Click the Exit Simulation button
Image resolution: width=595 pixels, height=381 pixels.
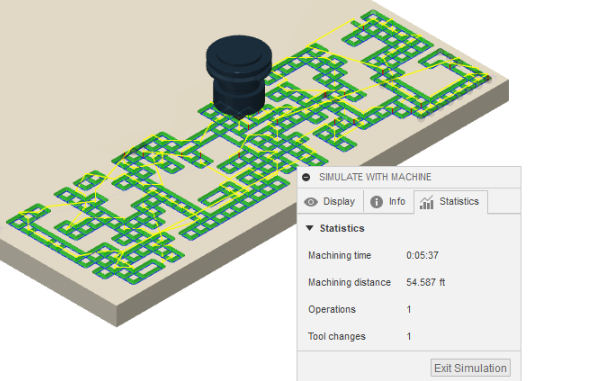(x=471, y=368)
